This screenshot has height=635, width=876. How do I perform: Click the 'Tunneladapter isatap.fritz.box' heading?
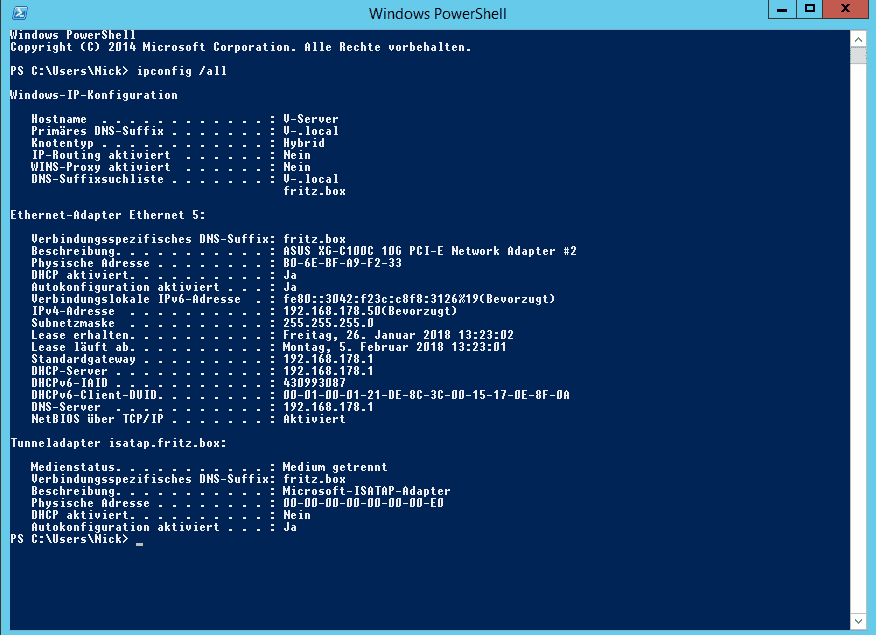(x=118, y=443)
